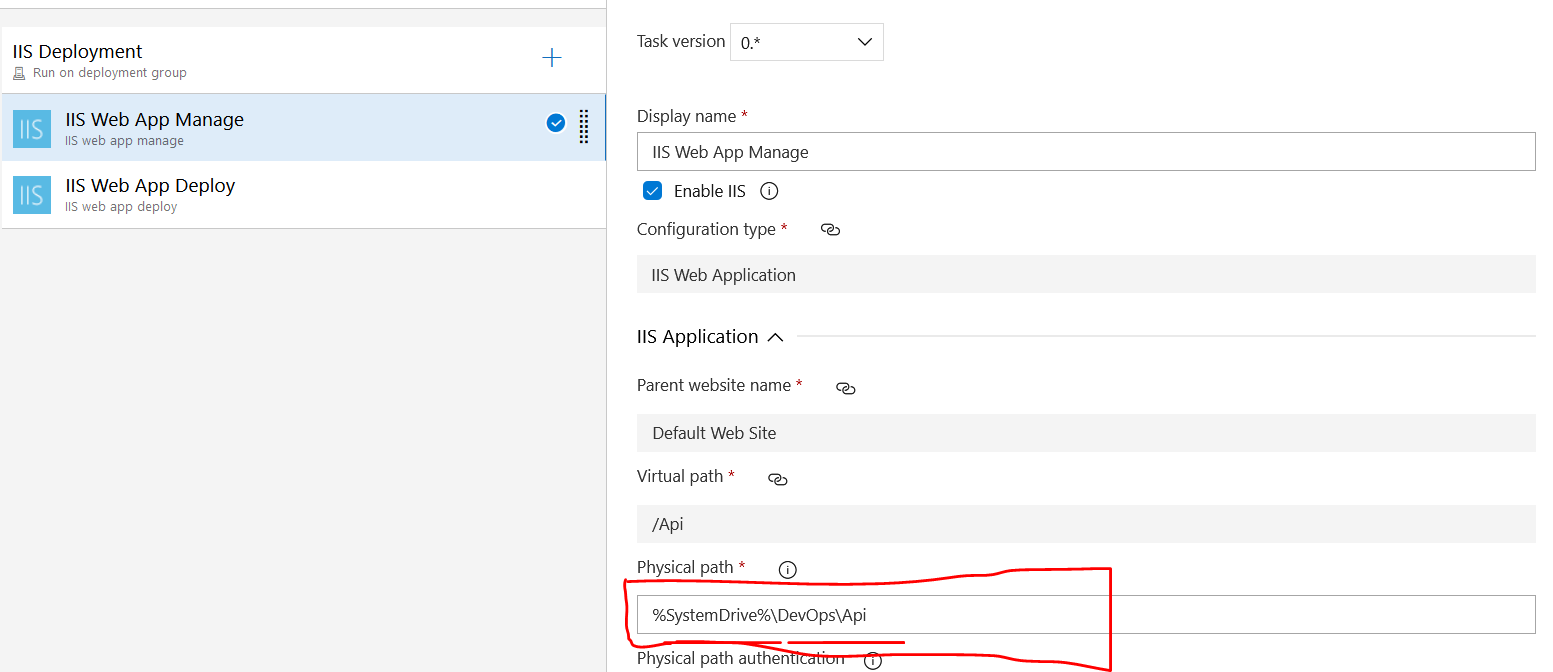The height and width of the screenshot is (672, 1553).
Task: Click the Enable IIS label text
Action: click(x=710, y=191)
